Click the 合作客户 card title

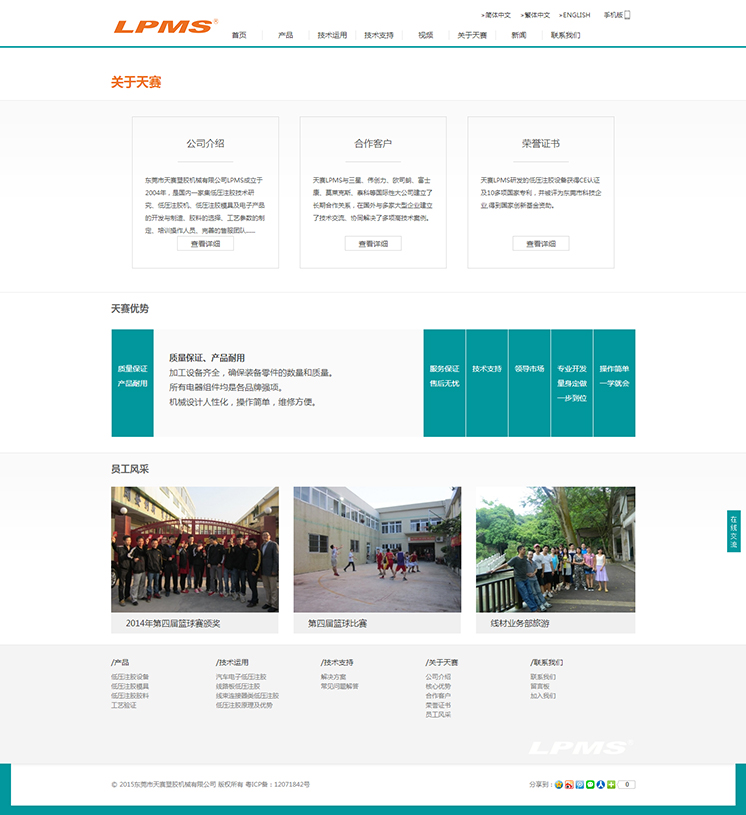[373, 143]
